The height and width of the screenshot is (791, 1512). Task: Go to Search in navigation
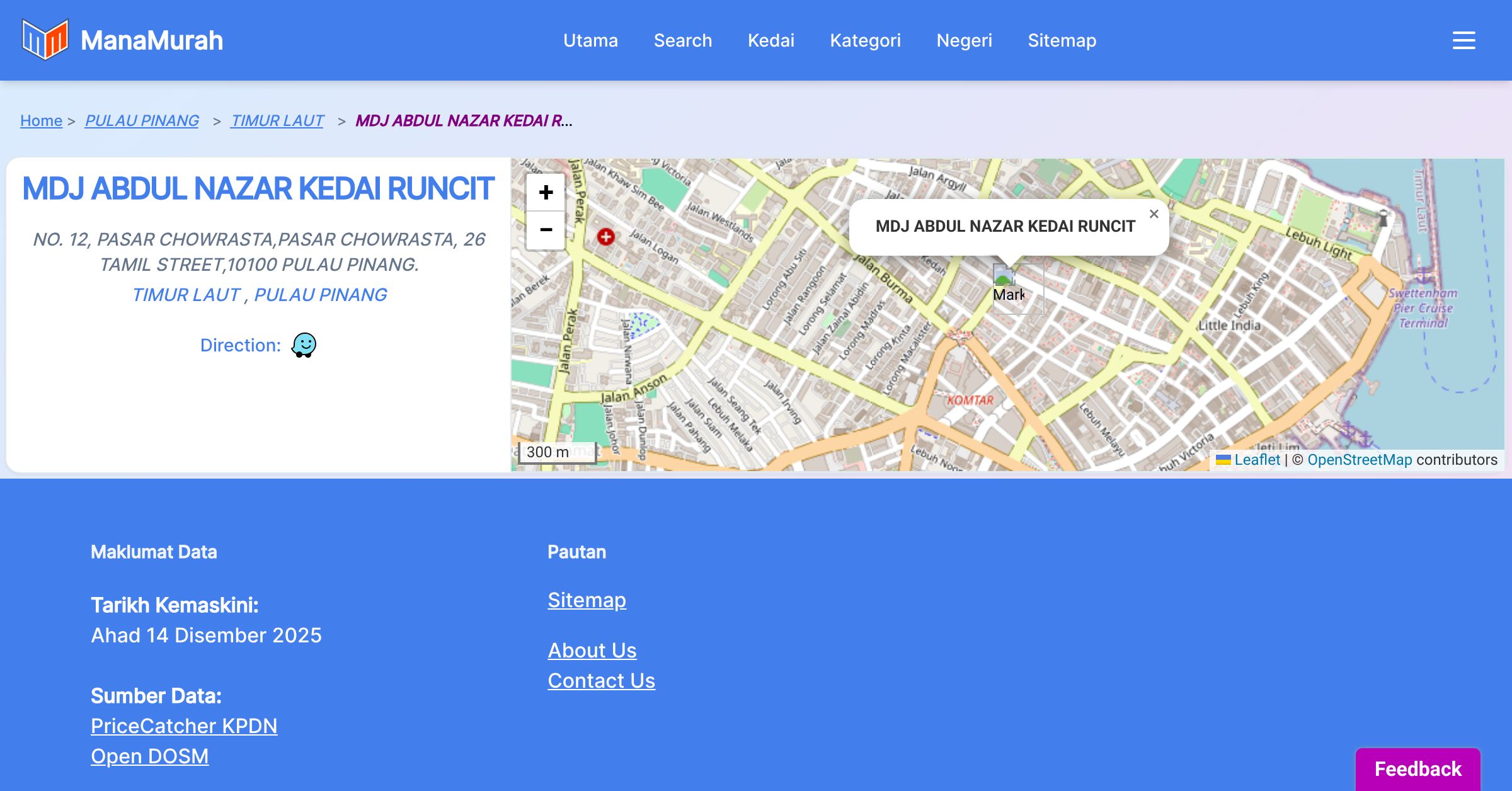pos(682,40)
